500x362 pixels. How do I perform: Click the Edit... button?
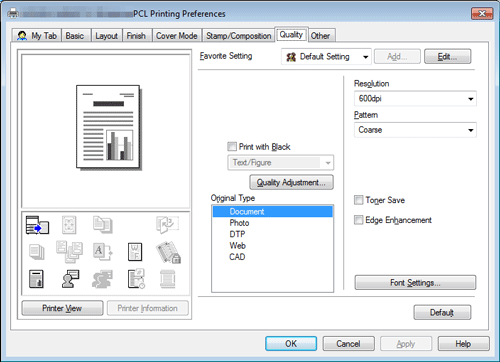tap(447, 57)
